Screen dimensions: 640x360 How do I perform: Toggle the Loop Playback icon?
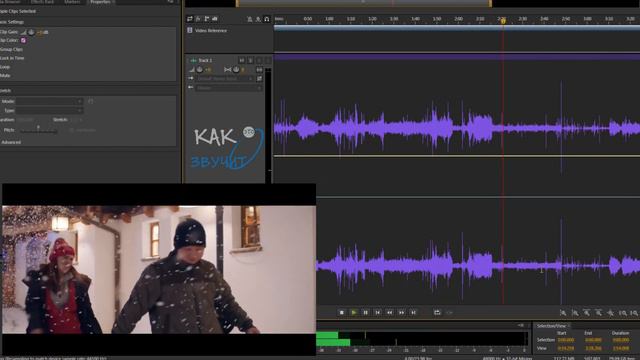coord(437,312)
